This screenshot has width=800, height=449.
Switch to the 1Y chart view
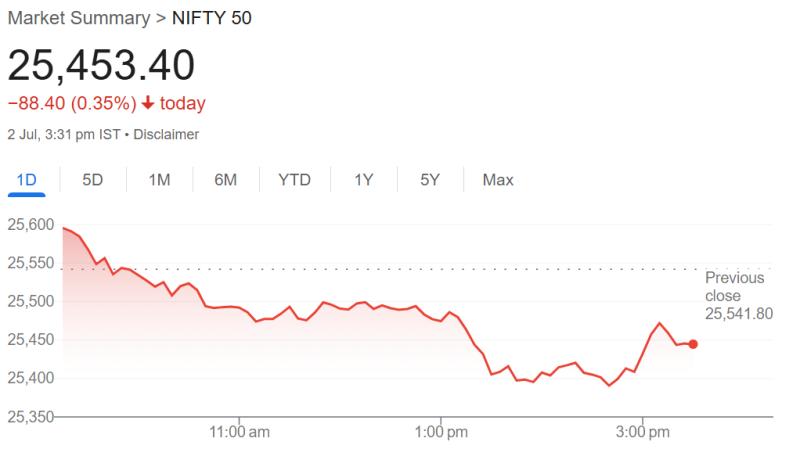coord(363,180)
